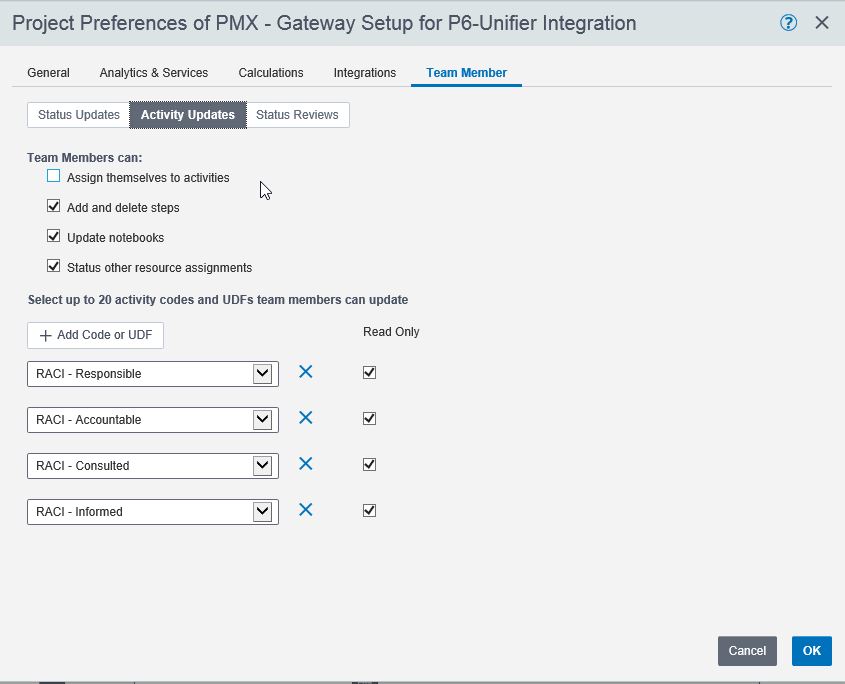Toggle Update notebooks checkbox
The image size is (845, 684).
point(54,237)
